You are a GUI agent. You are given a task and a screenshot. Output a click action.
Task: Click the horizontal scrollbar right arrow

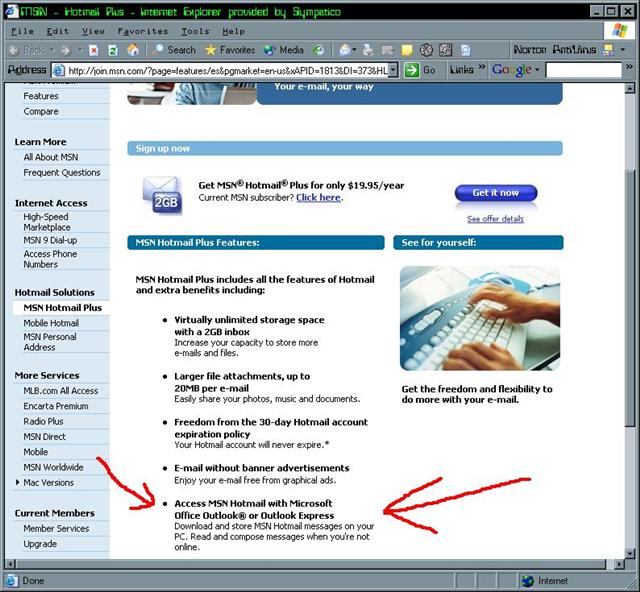tap(619, 564)
